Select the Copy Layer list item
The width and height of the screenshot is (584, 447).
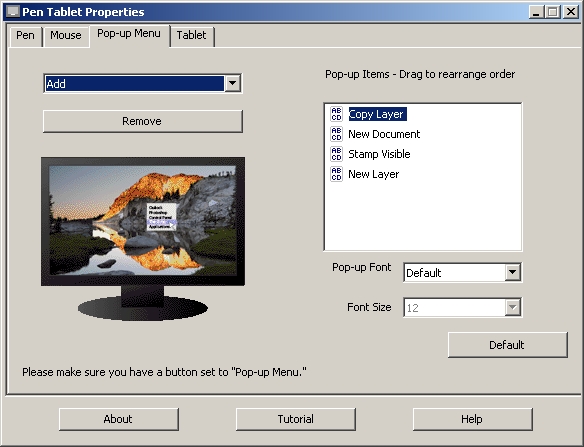(x=377, y=114)
